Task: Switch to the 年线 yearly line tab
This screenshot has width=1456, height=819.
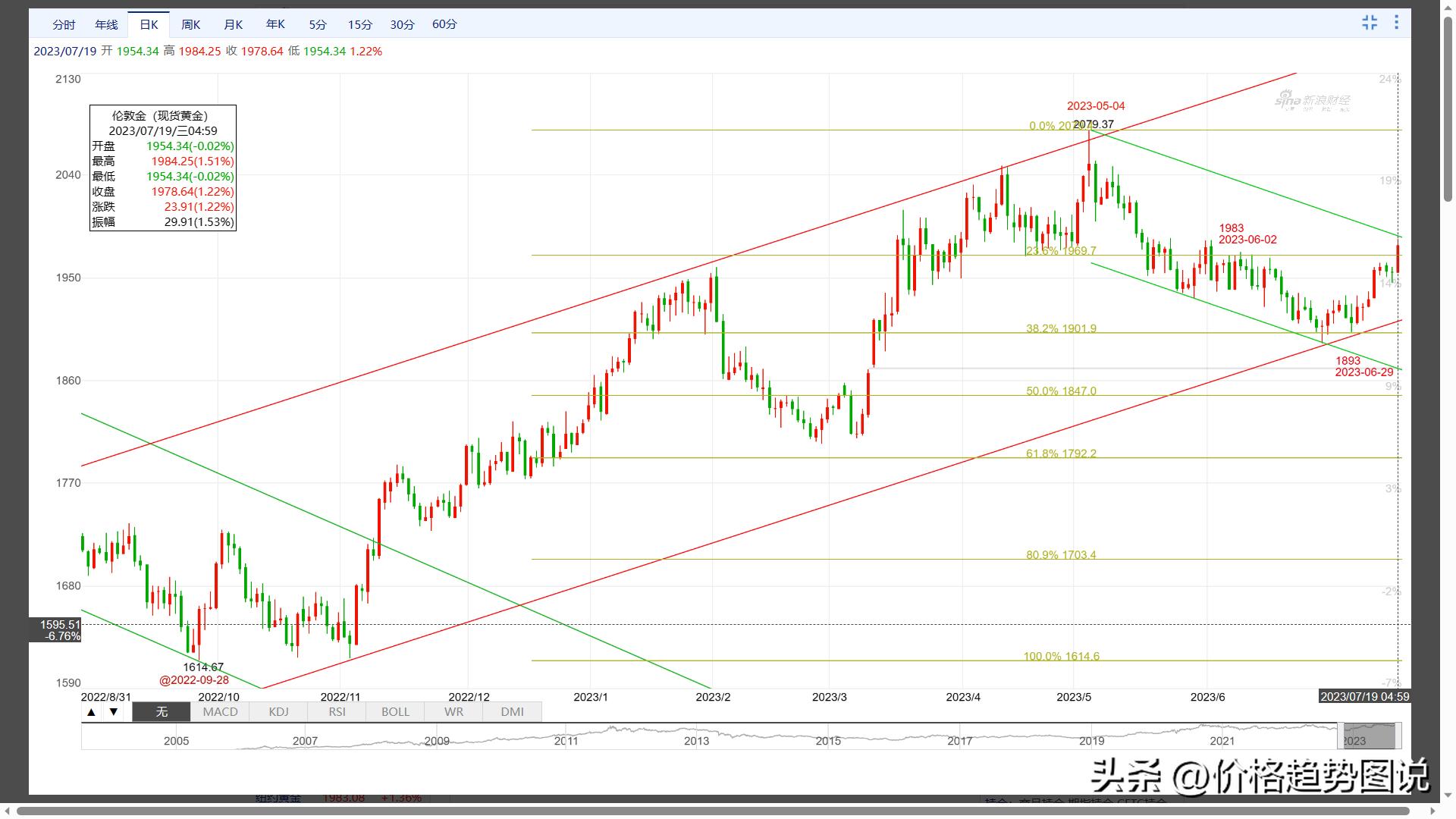Action: pos(106,24)
